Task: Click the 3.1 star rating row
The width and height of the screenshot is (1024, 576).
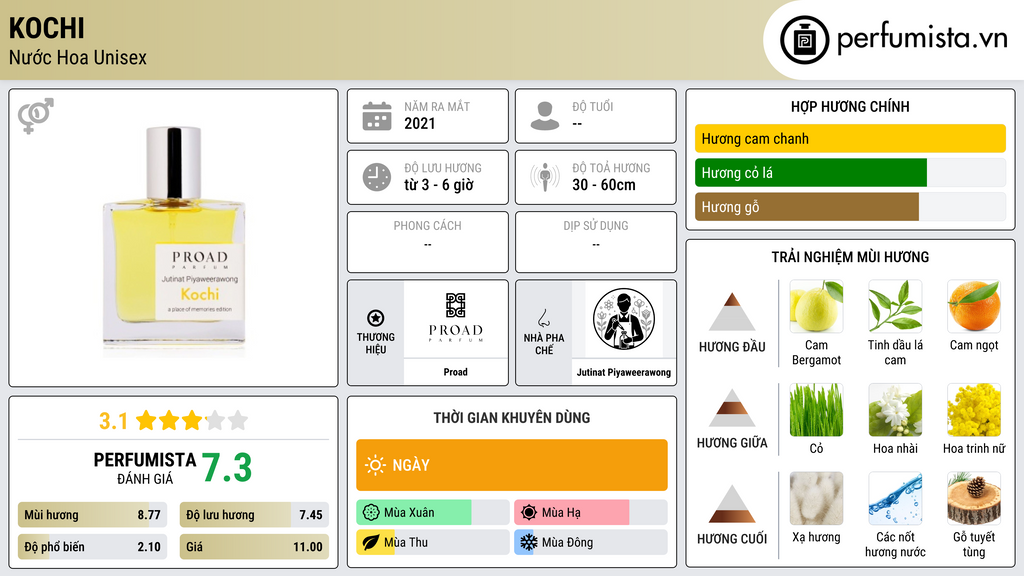Action: pyautogui.click(x=173, y=421)
